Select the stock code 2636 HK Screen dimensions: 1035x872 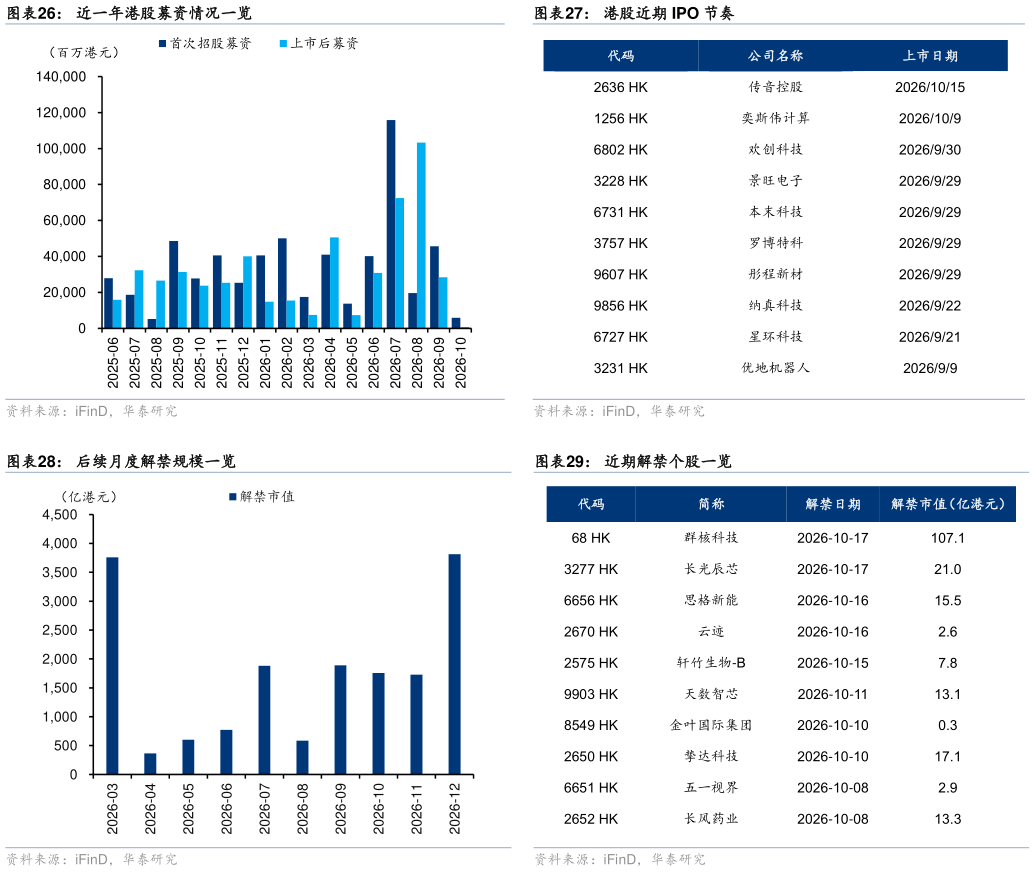point(620,87)
